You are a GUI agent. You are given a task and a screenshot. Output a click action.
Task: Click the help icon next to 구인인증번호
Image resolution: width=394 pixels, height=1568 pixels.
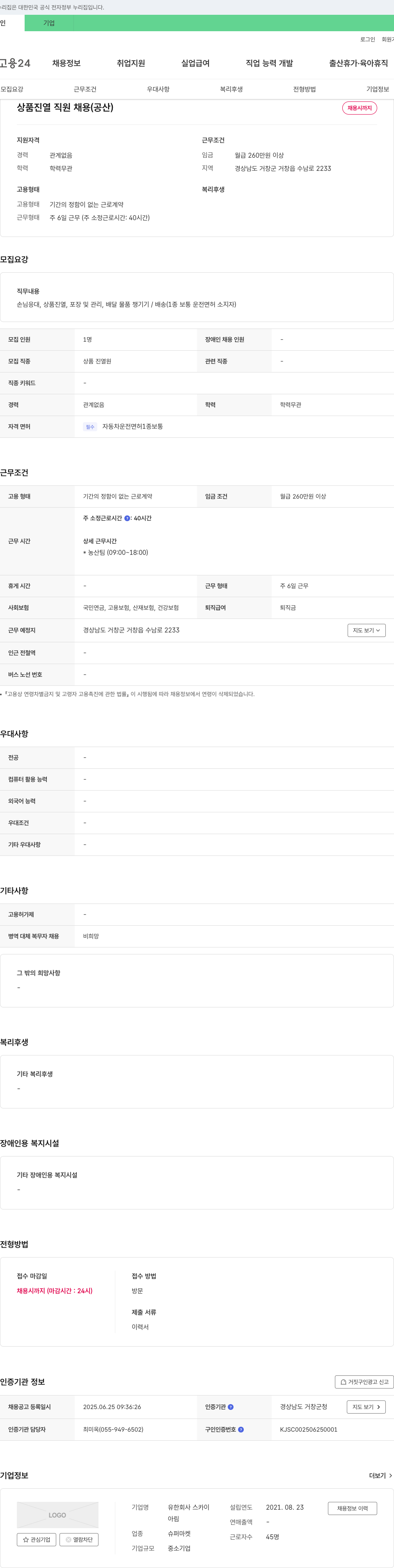[x=241, y=1429]
